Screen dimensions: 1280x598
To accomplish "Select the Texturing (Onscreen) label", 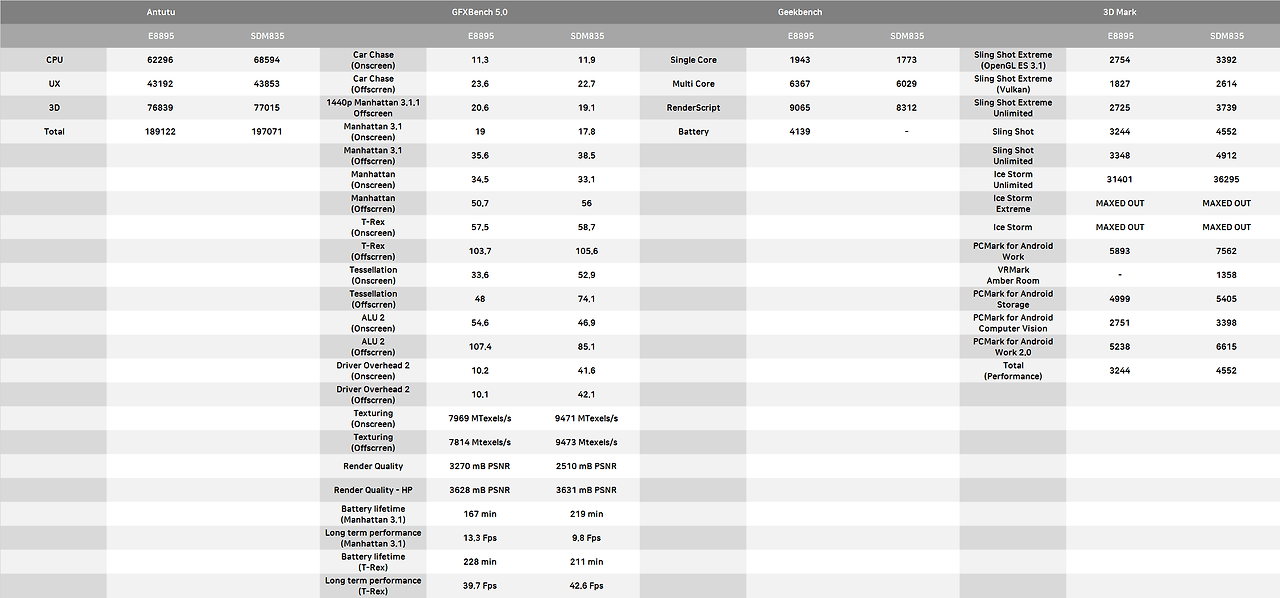I will tap(373, 419).
